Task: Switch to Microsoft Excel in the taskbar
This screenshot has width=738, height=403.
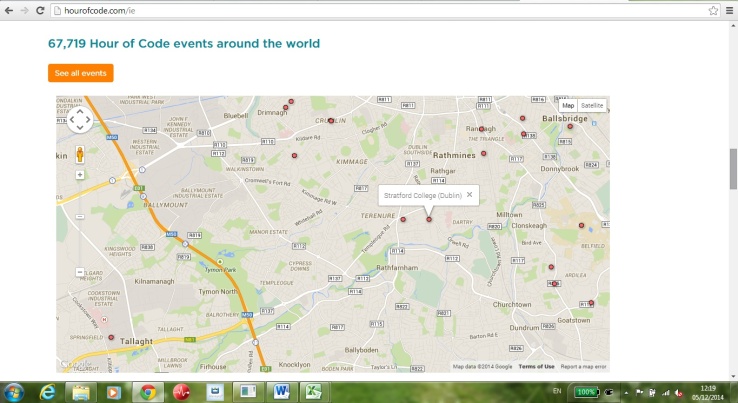Action: (314, 392)
